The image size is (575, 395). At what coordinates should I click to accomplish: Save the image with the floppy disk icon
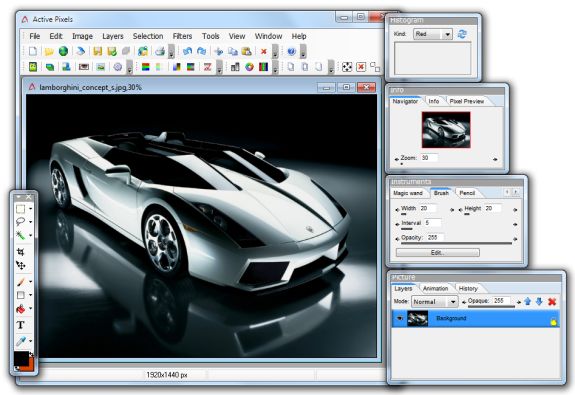coord(97,51)
